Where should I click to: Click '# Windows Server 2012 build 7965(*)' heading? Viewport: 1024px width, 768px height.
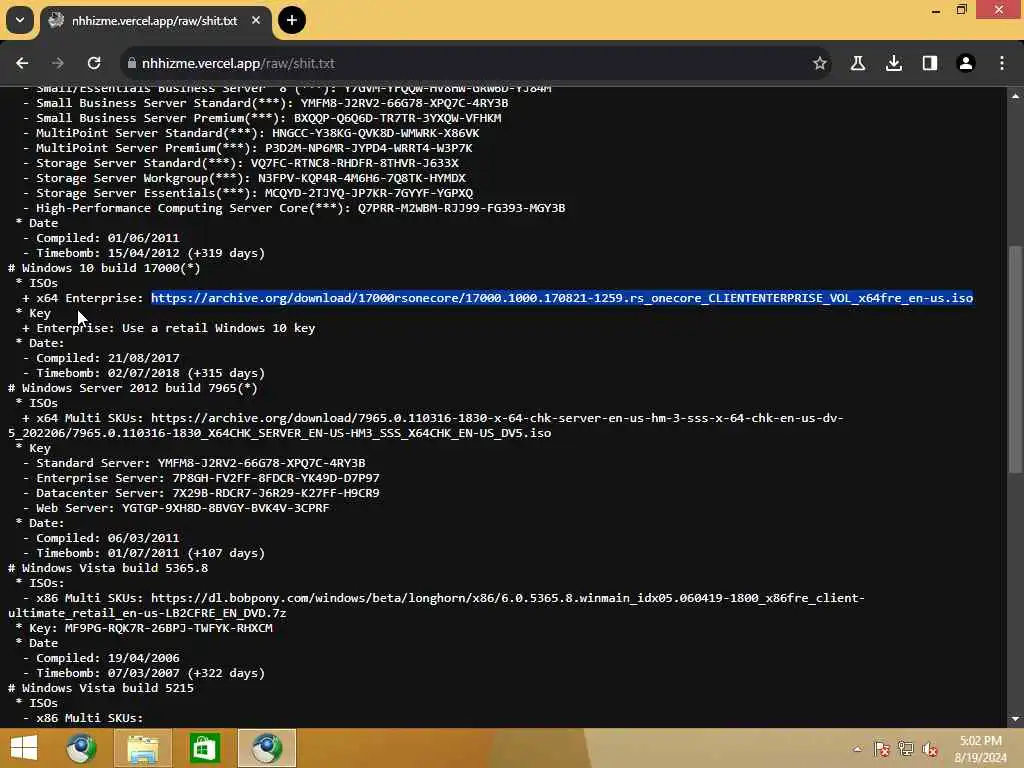click(133, 388)
